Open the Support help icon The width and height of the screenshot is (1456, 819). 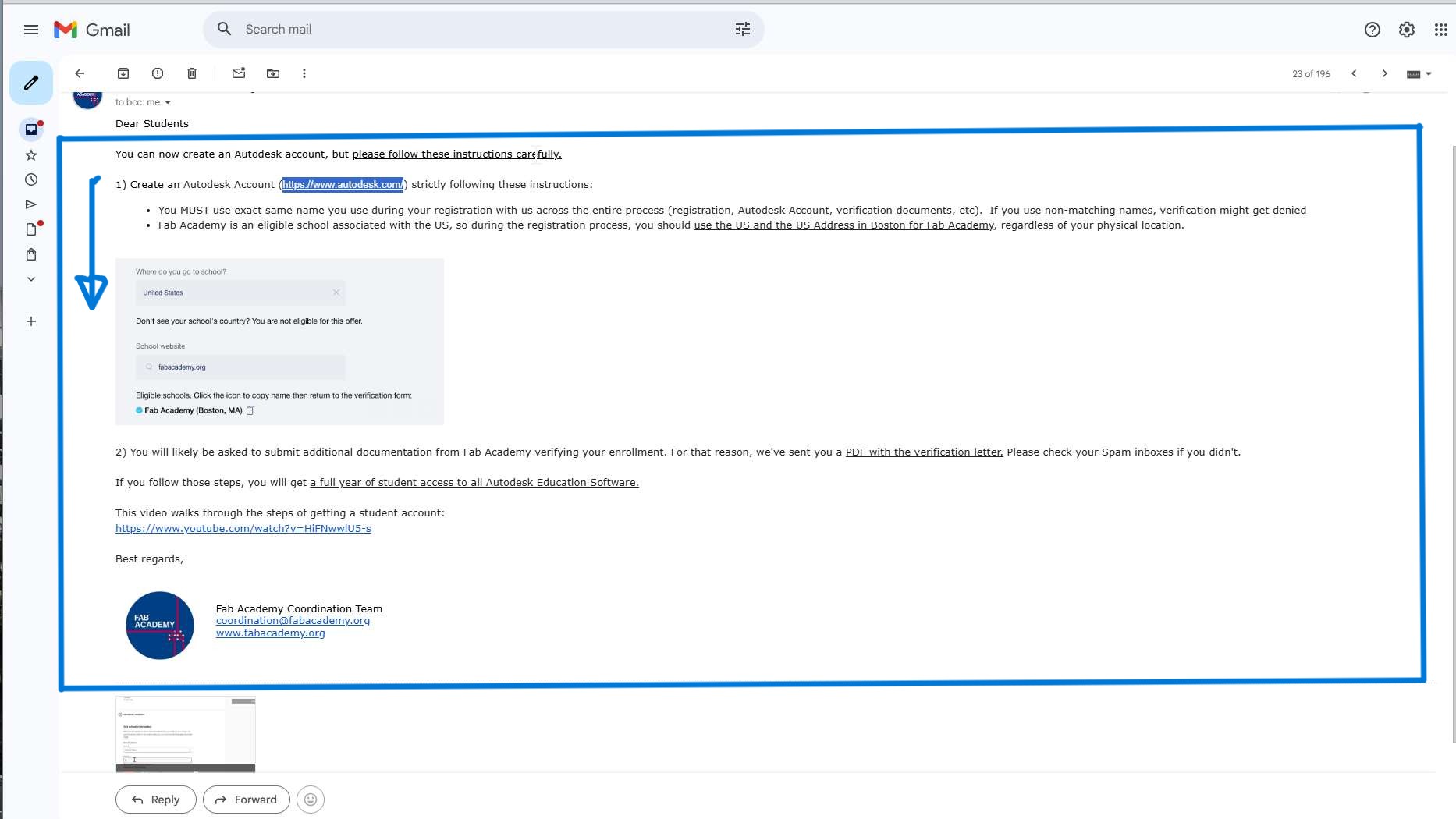[x=1373, y=30]
